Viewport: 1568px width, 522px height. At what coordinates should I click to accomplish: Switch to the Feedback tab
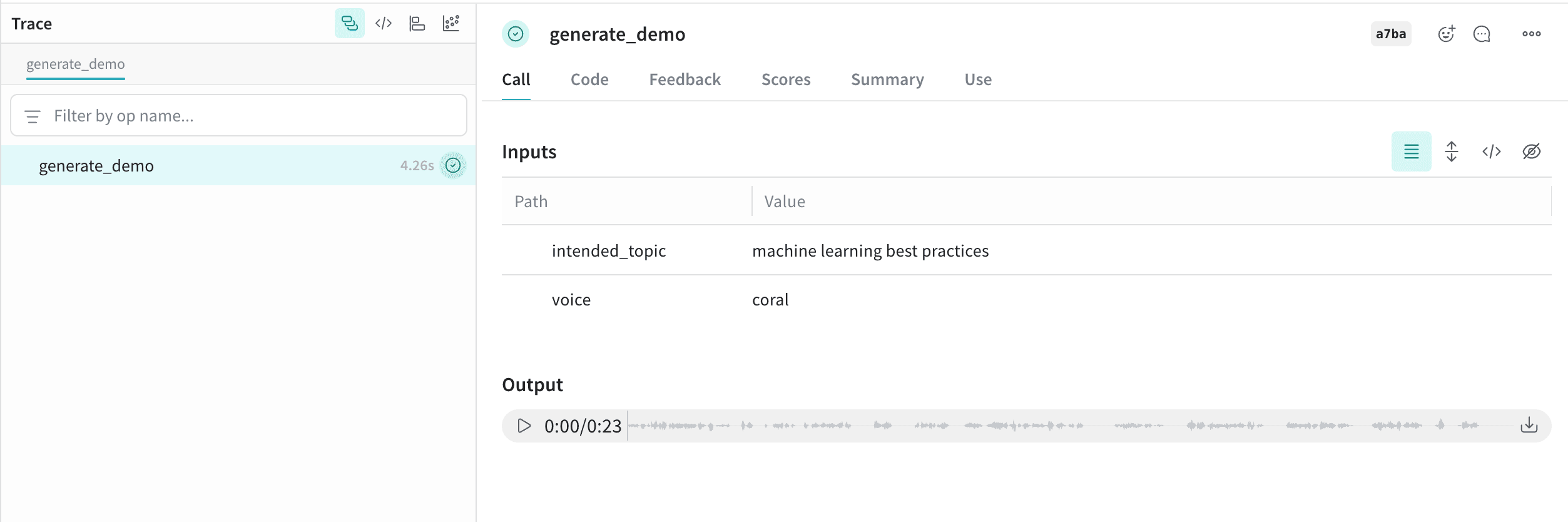click(685, 79)
